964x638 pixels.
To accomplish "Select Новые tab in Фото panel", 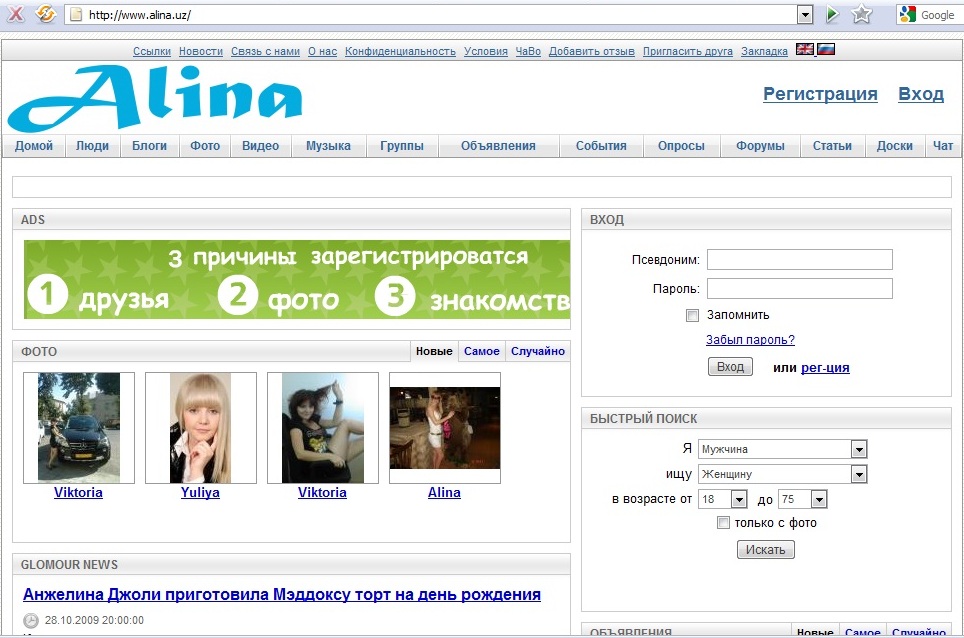I will (x=434, y=351).
